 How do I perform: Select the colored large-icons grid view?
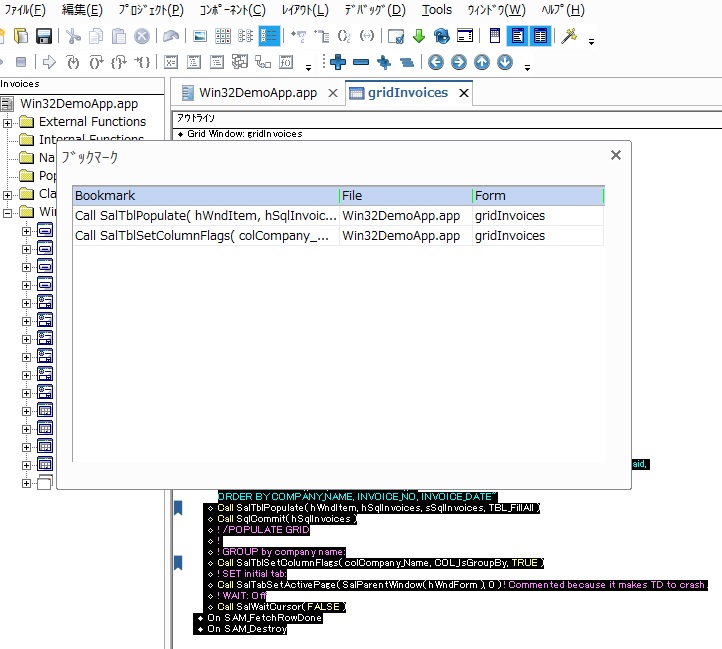click(223, 36)
